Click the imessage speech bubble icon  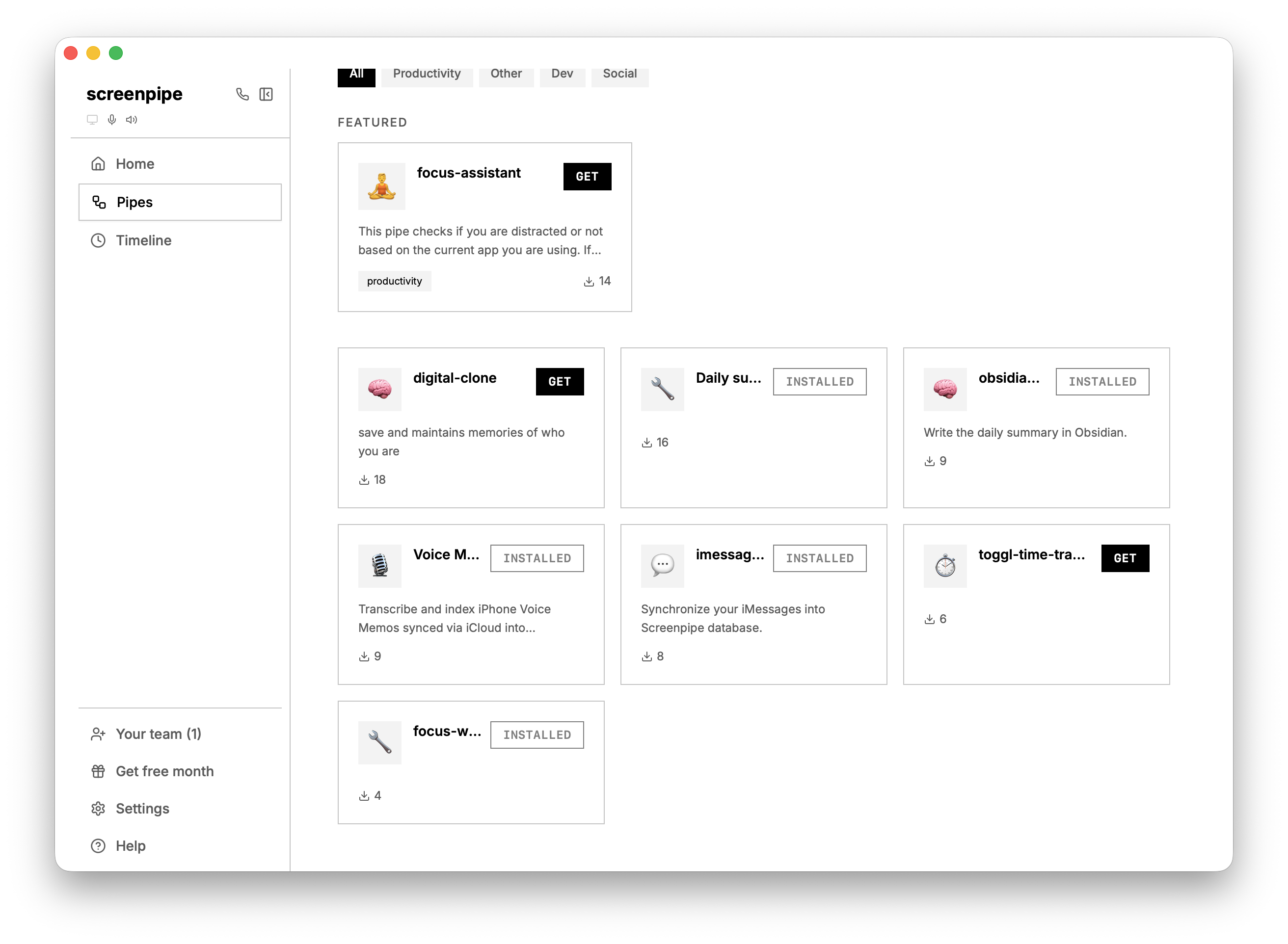(662, 566)
